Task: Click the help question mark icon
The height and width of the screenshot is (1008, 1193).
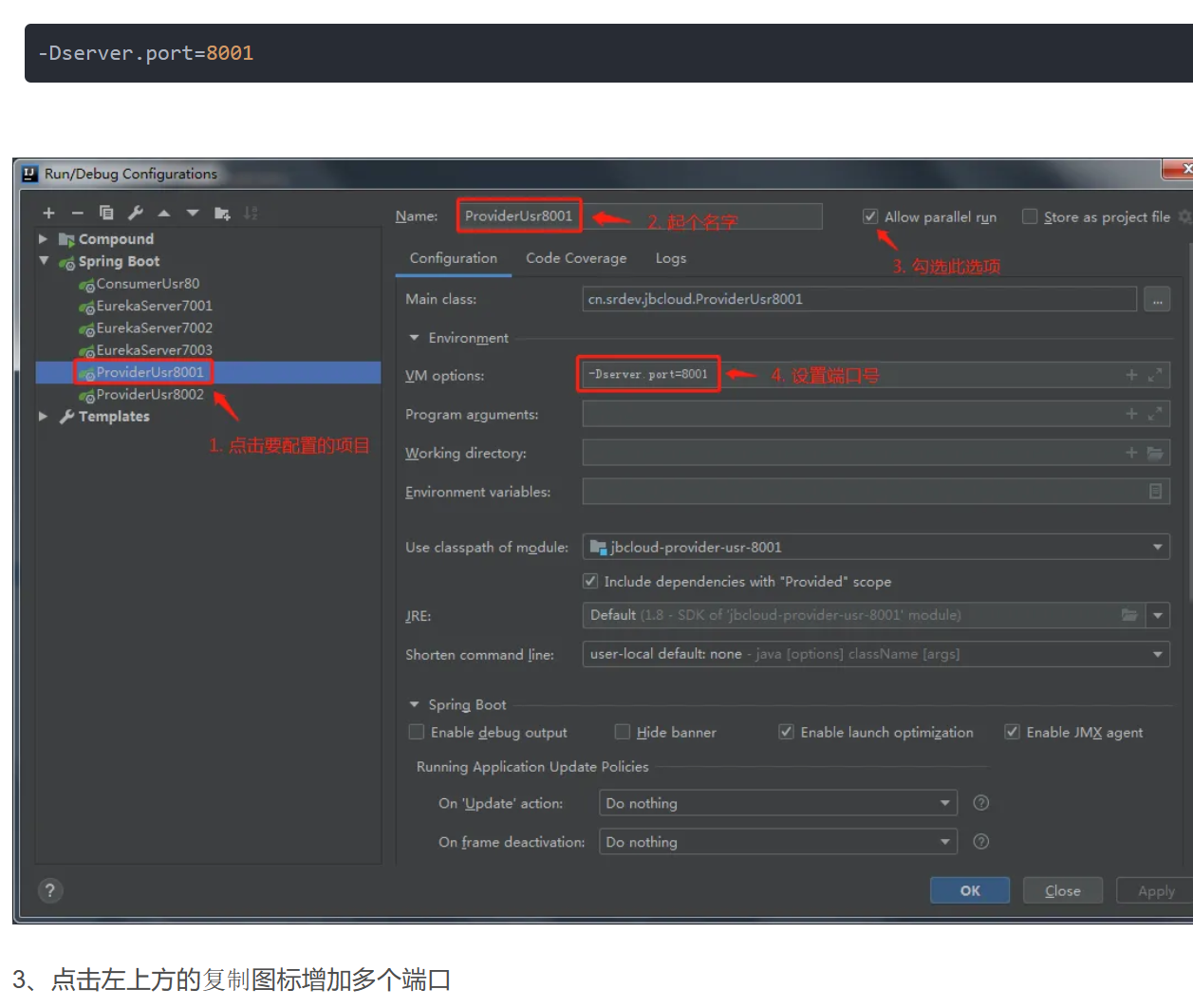Action: click(50, 890)
